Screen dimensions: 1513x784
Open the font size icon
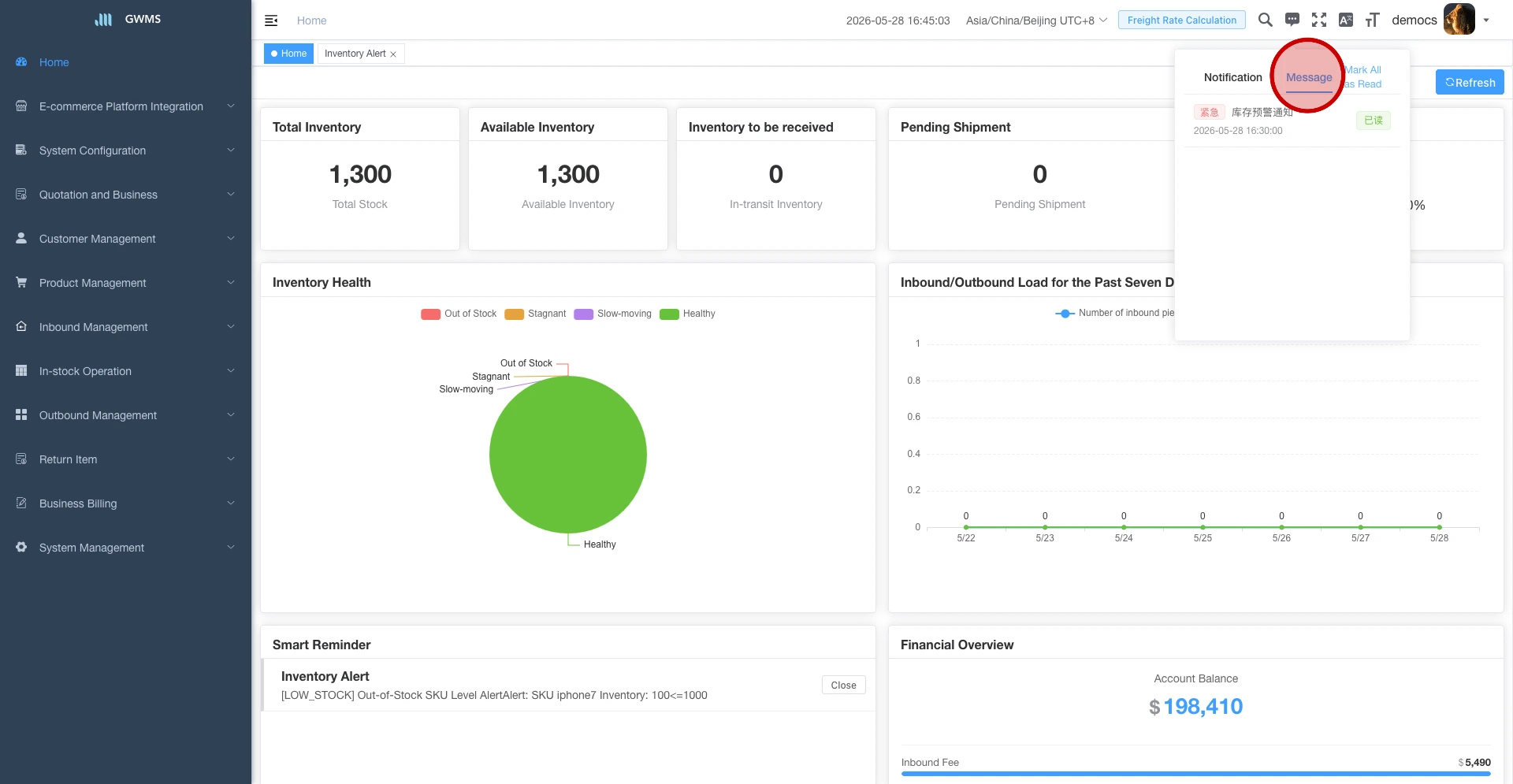pyautogui.click(x=1373, y=20)
